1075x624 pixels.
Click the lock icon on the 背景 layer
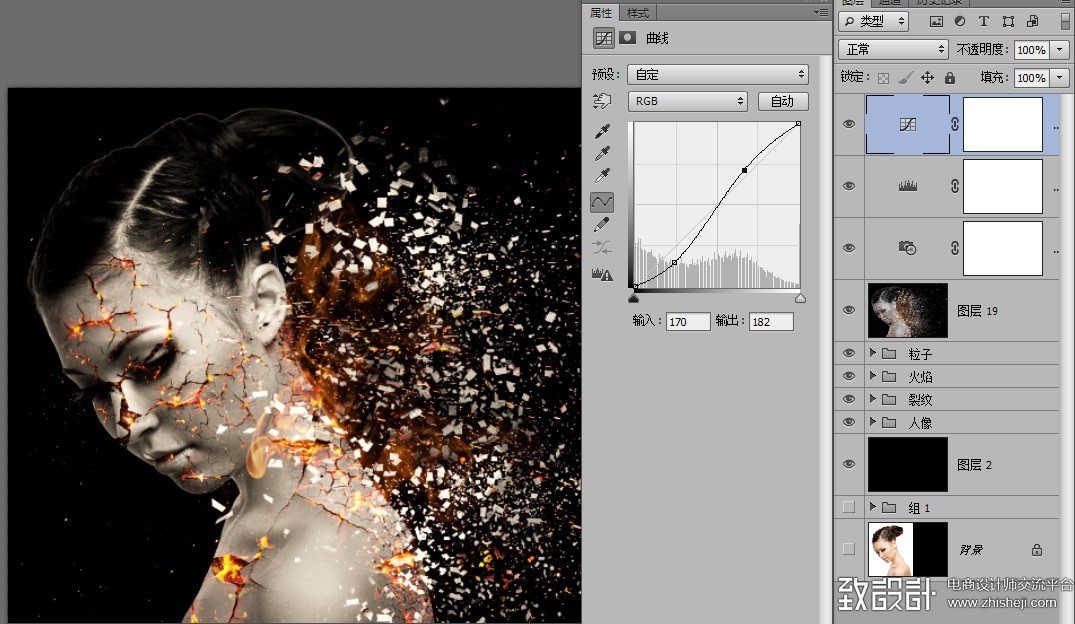click(1037, 549)
